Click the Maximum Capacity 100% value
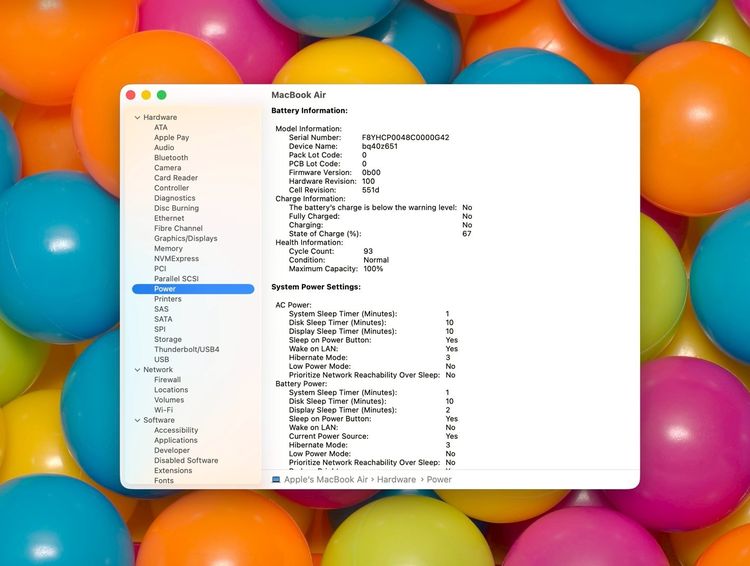The image size is (750, 566). pyautogui.click(x=373, y=269)
